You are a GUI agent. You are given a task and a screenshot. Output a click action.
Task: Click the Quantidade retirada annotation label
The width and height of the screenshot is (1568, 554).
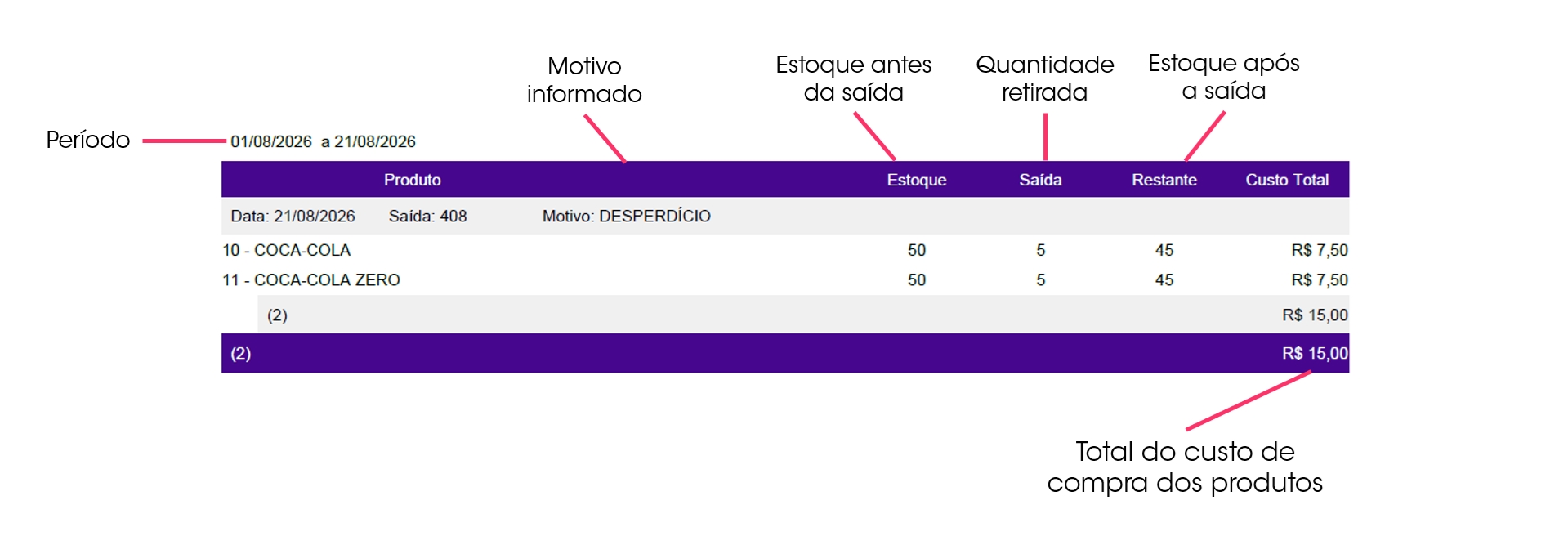tap(1044, 78)
